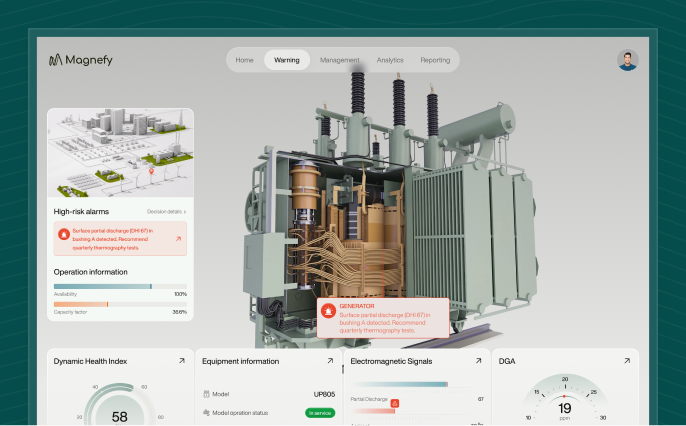Click the Magnefy logo
This screenshot has height=426, width=686.
click(x=80, y=60)
